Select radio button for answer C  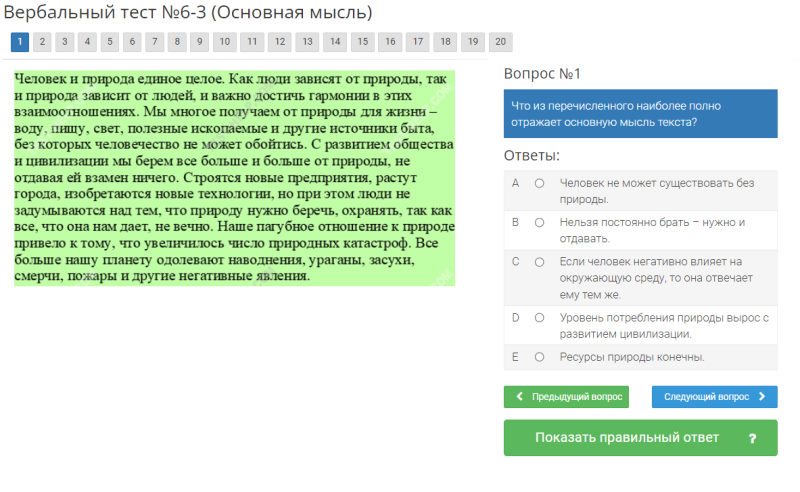click(x=539, y=262)
